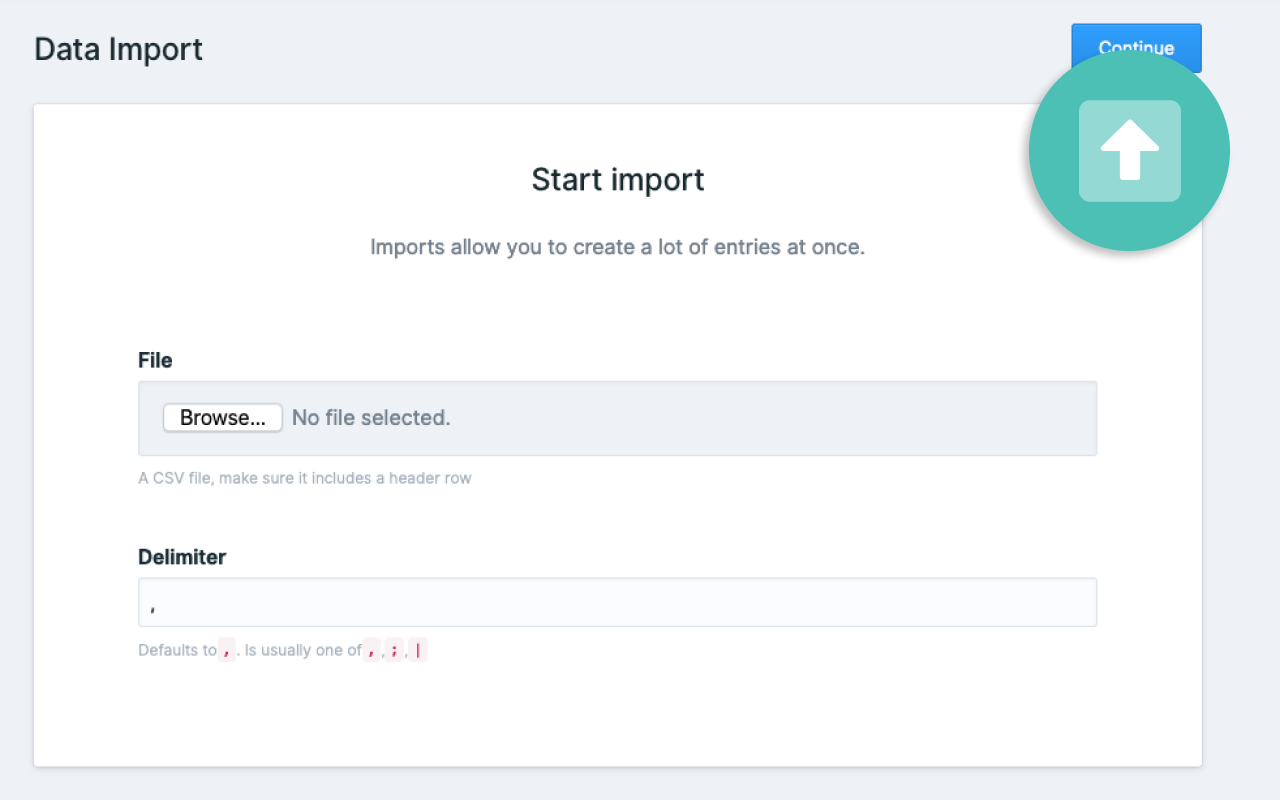Click the 'Imports allow you to create' description
The image size is (1280, 800).
click(617, 247)
